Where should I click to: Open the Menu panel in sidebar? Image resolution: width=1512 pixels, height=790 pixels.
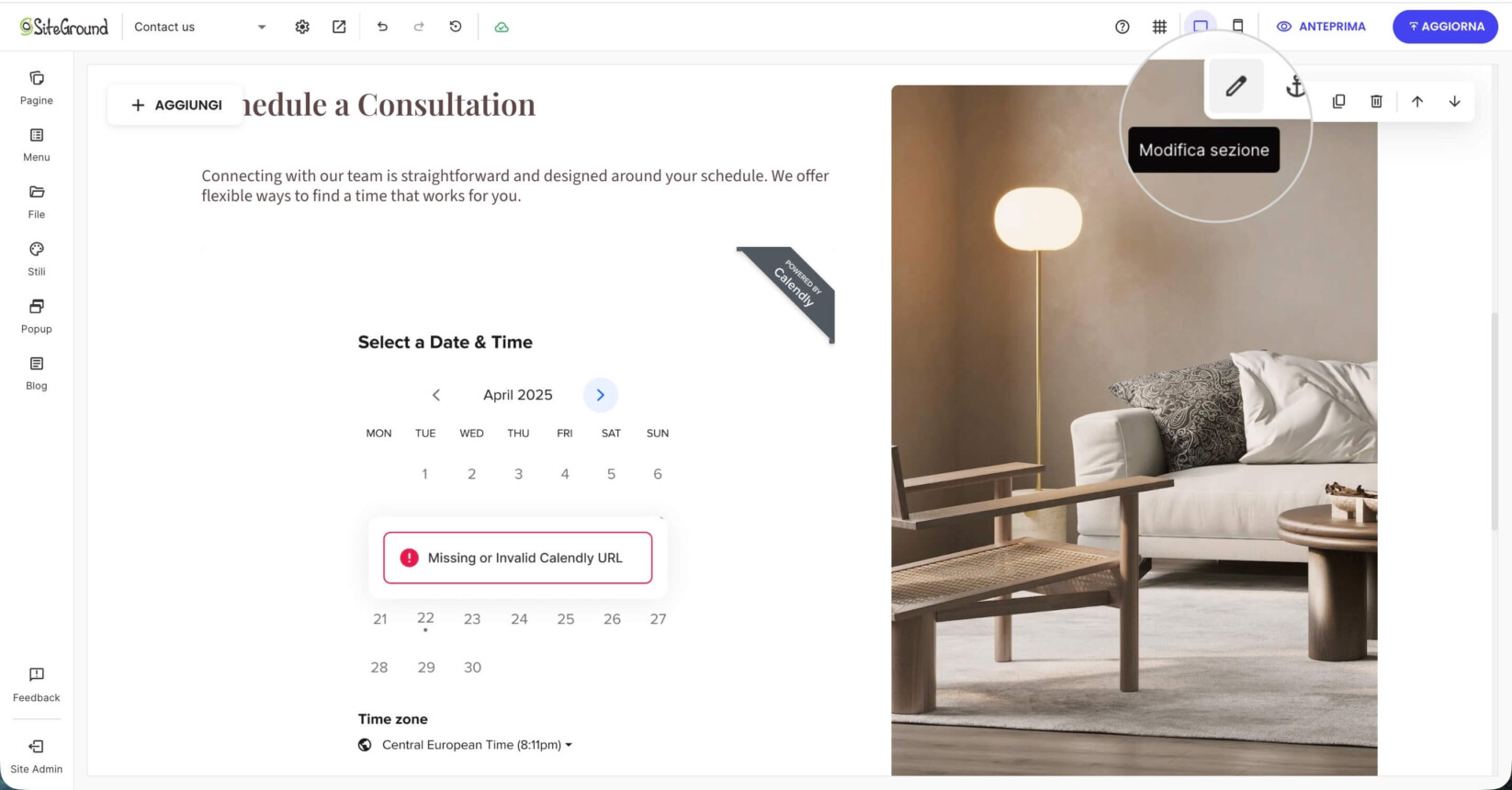(37, 145)
